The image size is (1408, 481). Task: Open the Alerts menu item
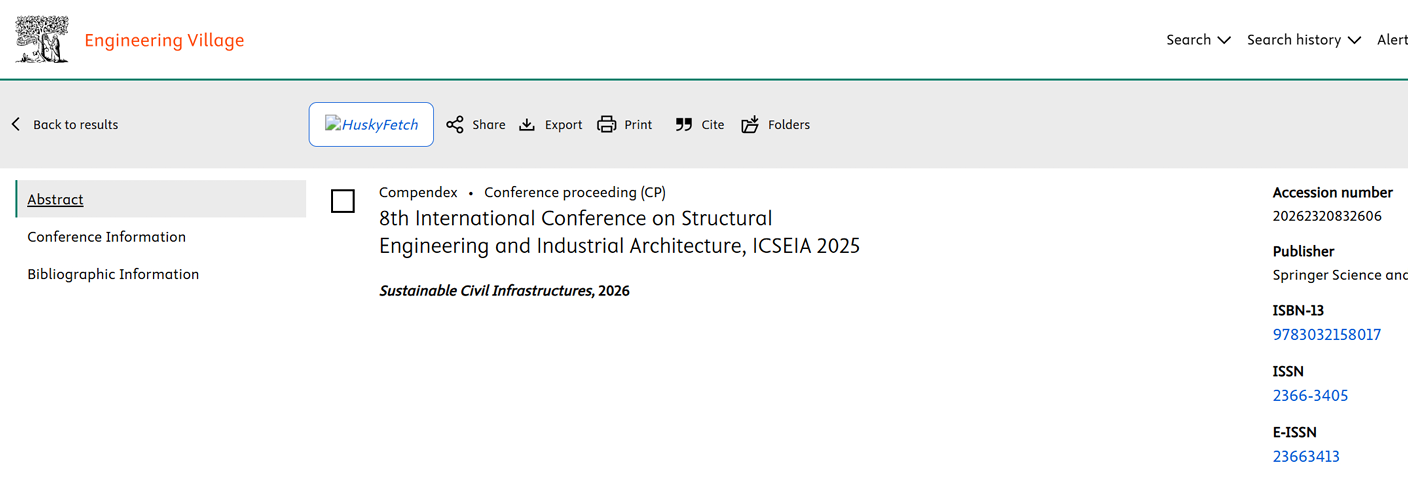(x=1392, y=40)
